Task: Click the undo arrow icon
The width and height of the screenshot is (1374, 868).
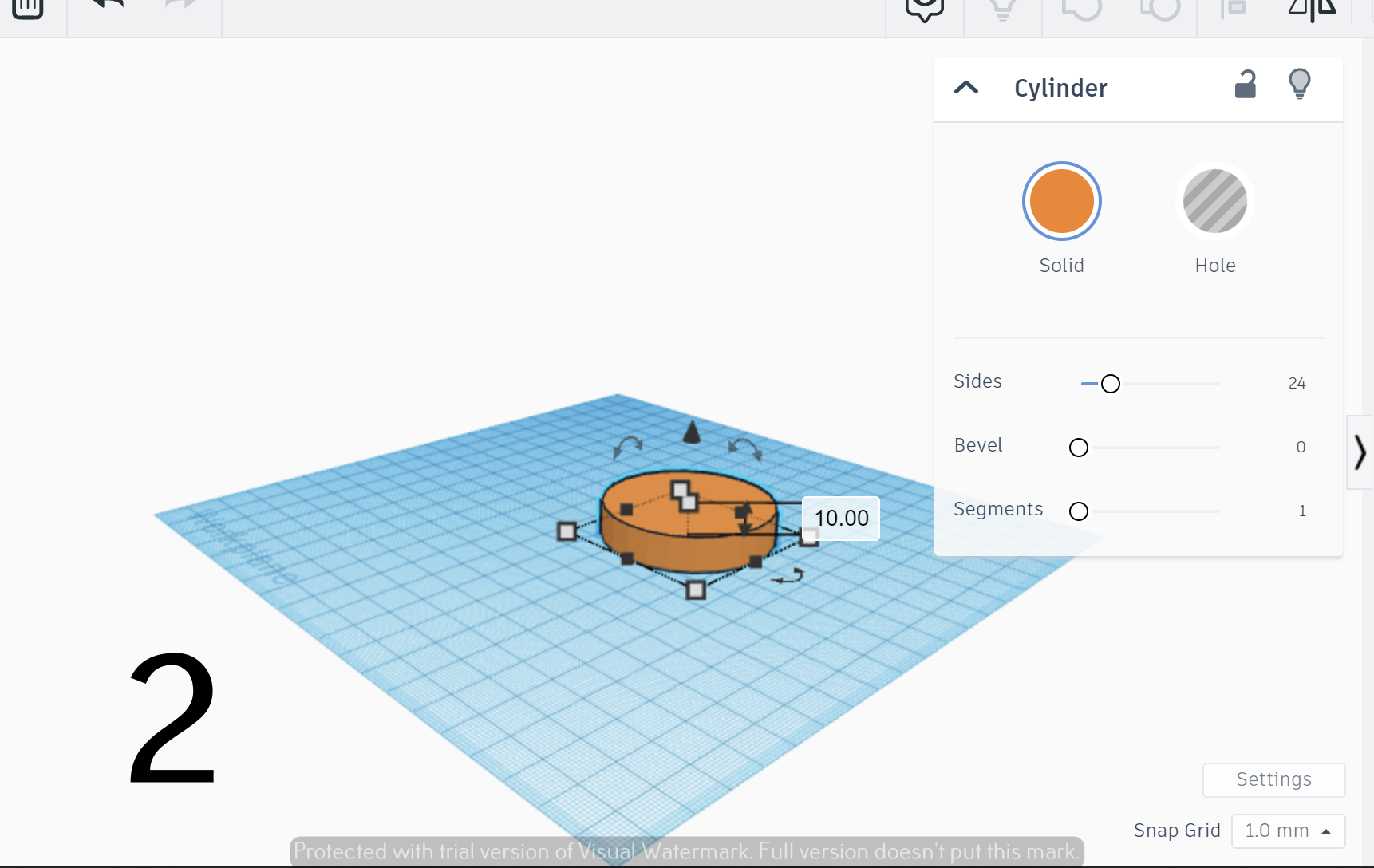Action: (x=108, y=5)
